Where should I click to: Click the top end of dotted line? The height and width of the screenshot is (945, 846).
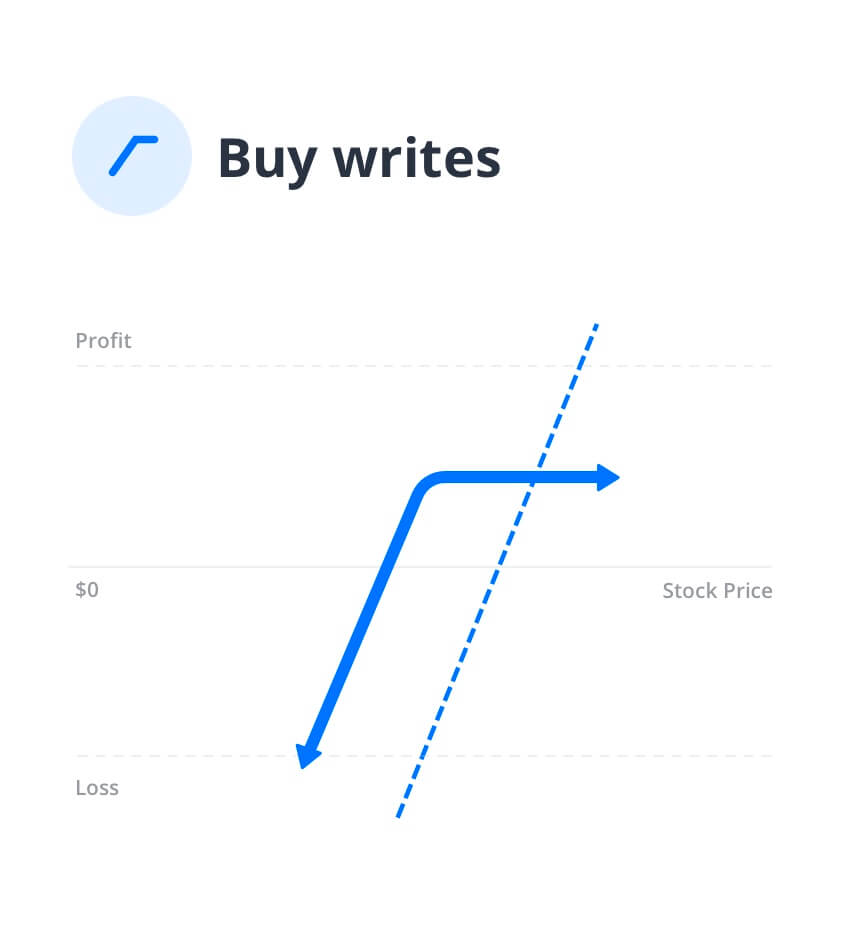pos(595,328)
